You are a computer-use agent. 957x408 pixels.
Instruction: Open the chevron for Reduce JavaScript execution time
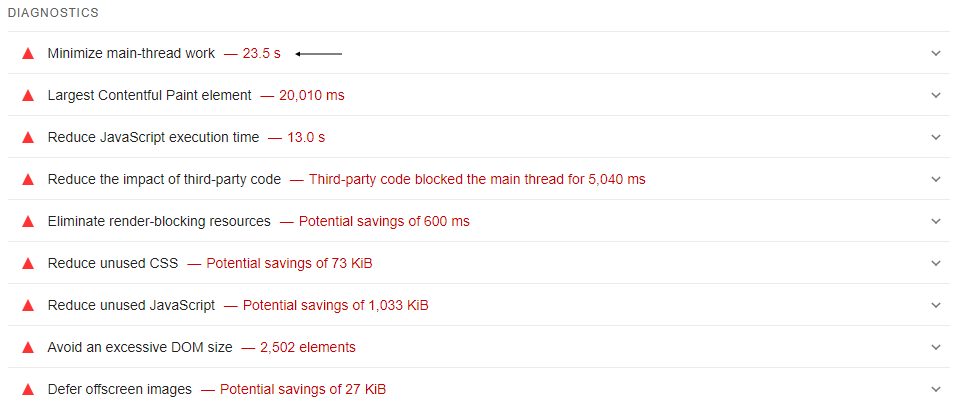[936, 137]
